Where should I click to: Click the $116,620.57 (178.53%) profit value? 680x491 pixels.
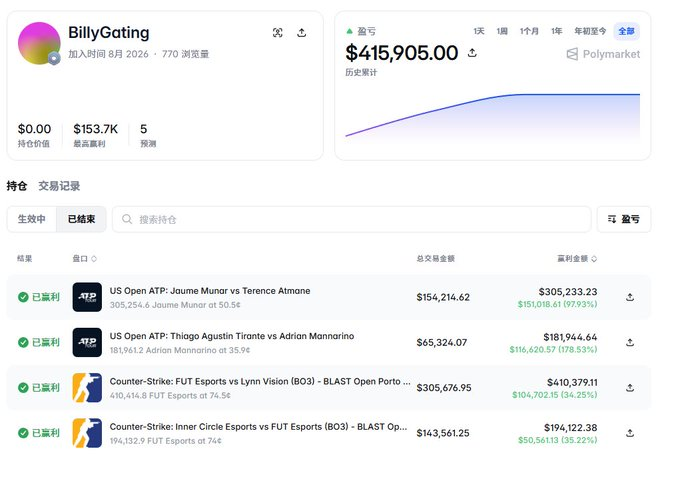[x=553, y=350]
